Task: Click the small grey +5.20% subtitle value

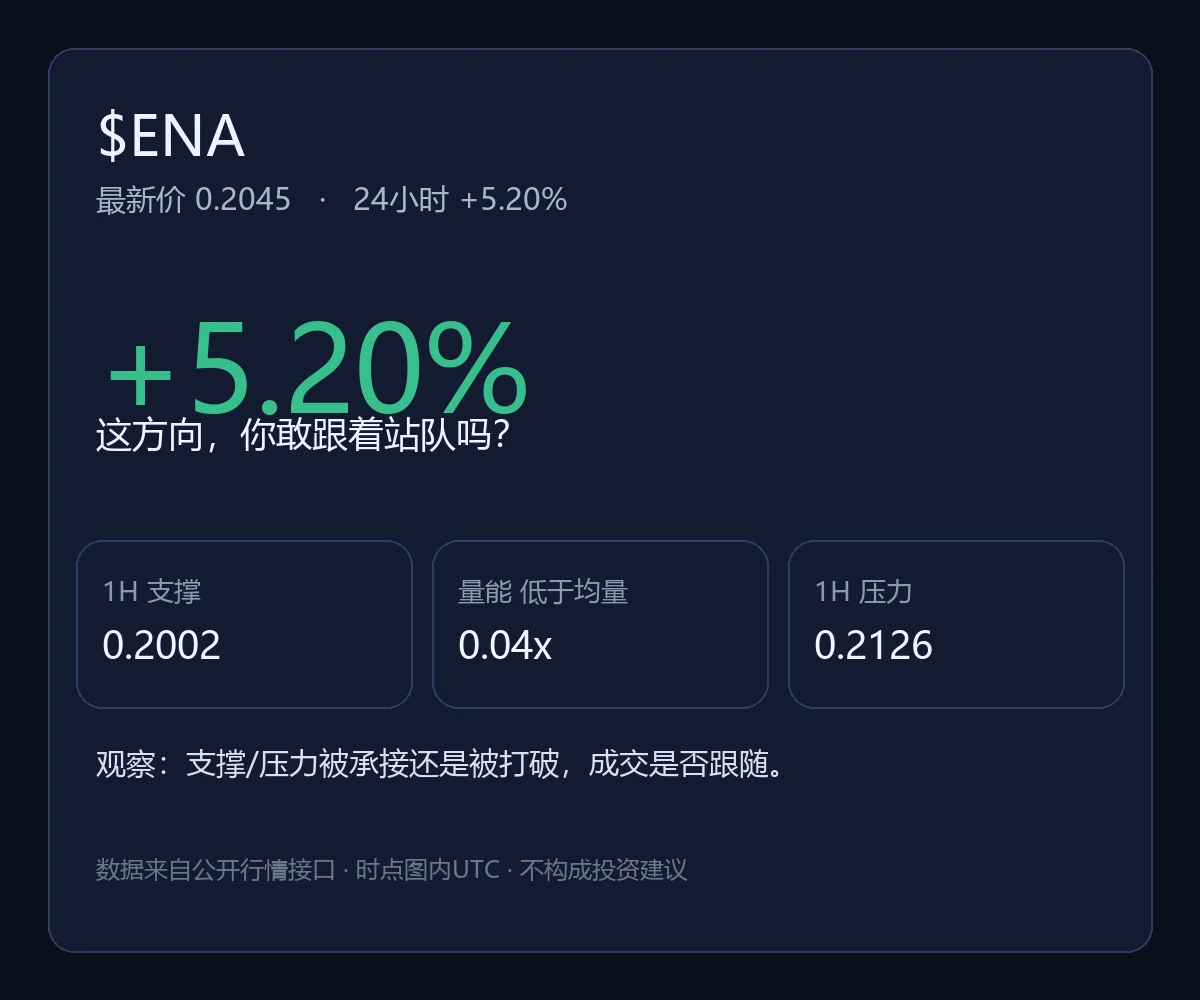Action: [x=514, y=200]
